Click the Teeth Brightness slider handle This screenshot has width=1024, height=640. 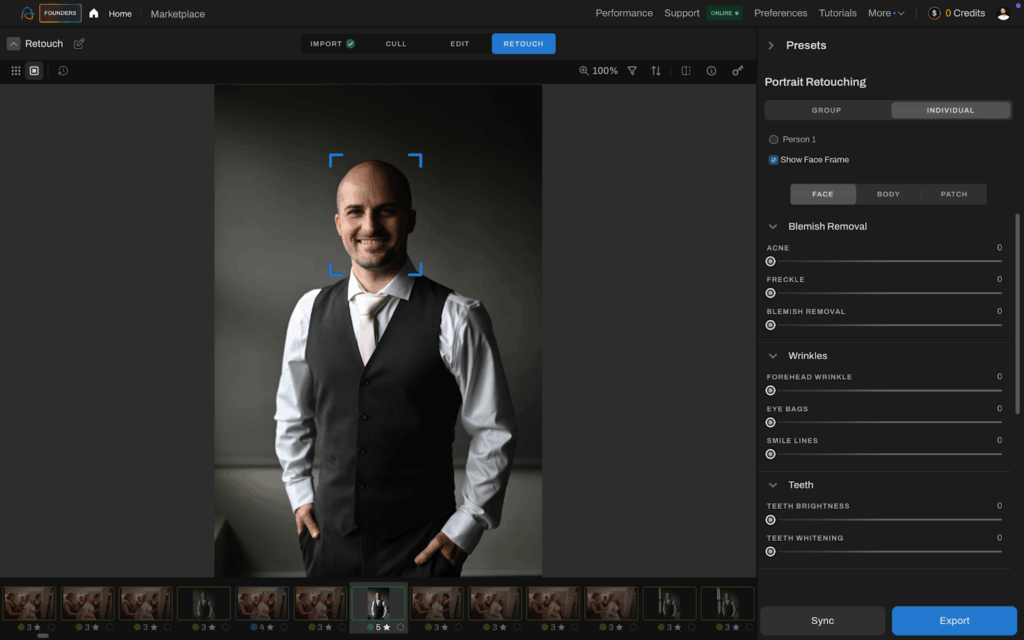point(771,520)
